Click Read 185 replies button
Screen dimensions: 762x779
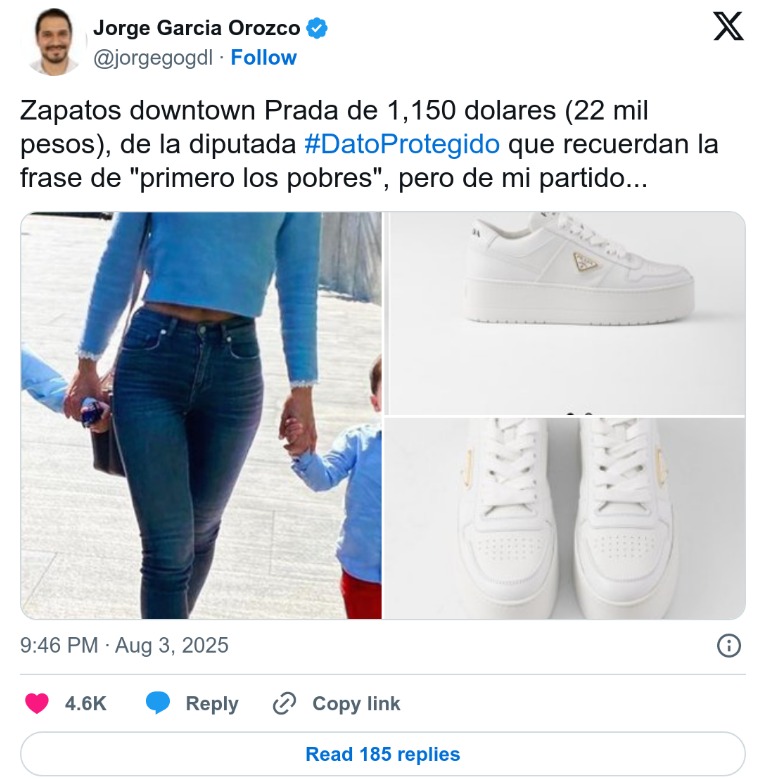382,754
